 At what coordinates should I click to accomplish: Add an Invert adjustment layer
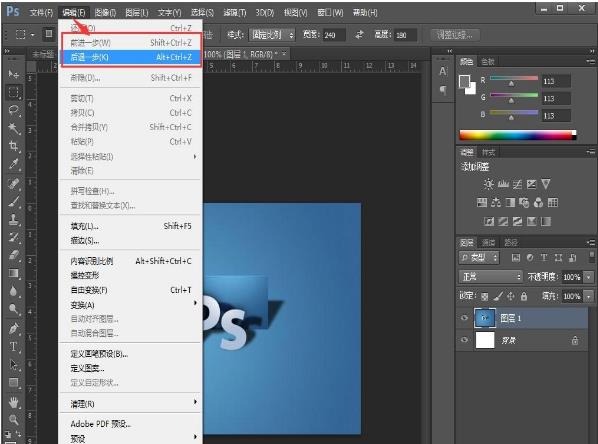489,221
